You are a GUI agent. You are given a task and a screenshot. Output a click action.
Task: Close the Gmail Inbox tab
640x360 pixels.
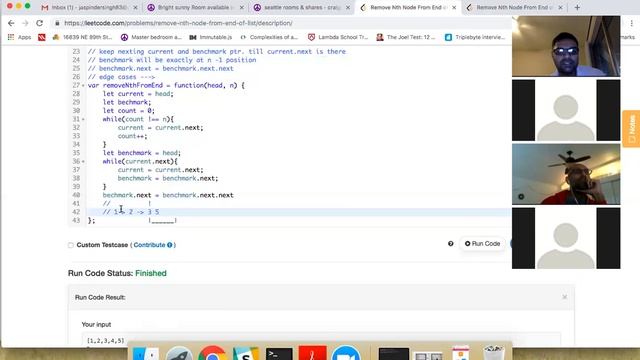tap(136, 7)
